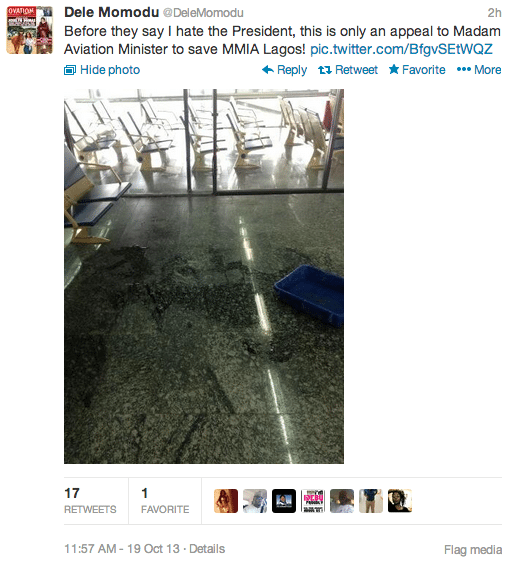The image size is (511, 567).
Task: Hide photo to collapse the tweet image
Action: (x=102, y=70)
